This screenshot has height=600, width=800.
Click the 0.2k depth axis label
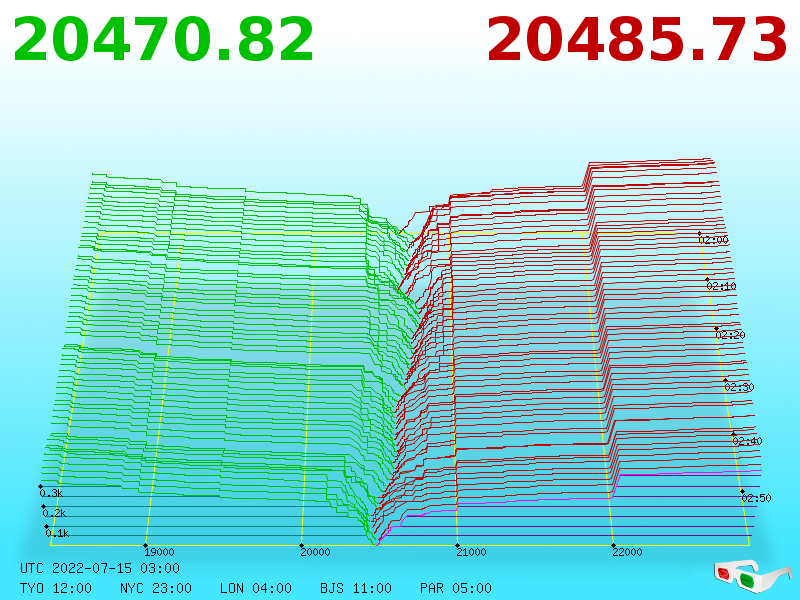(x=54, y=513)
